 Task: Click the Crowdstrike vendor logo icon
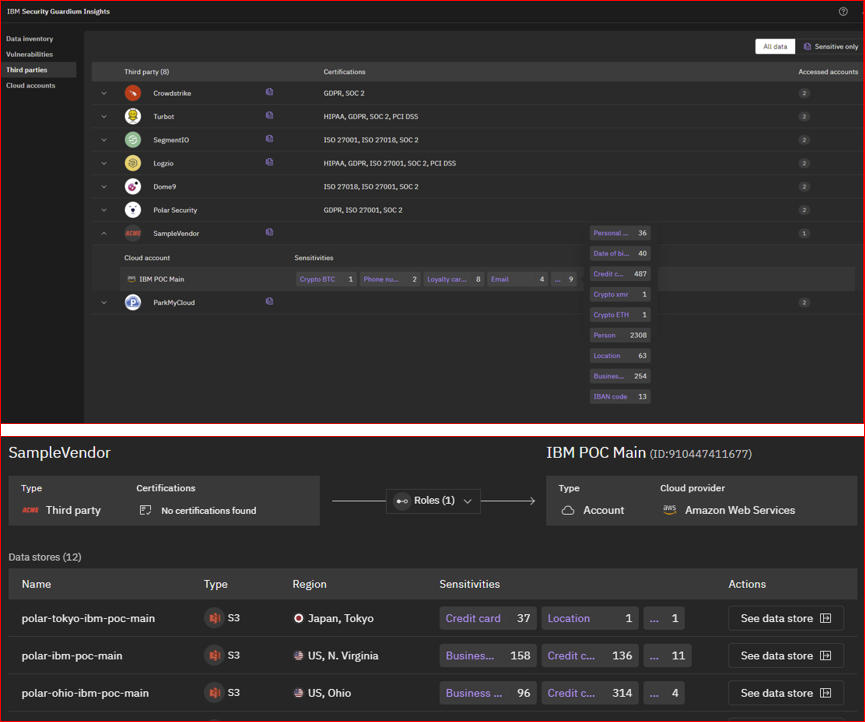pos(133,93)
